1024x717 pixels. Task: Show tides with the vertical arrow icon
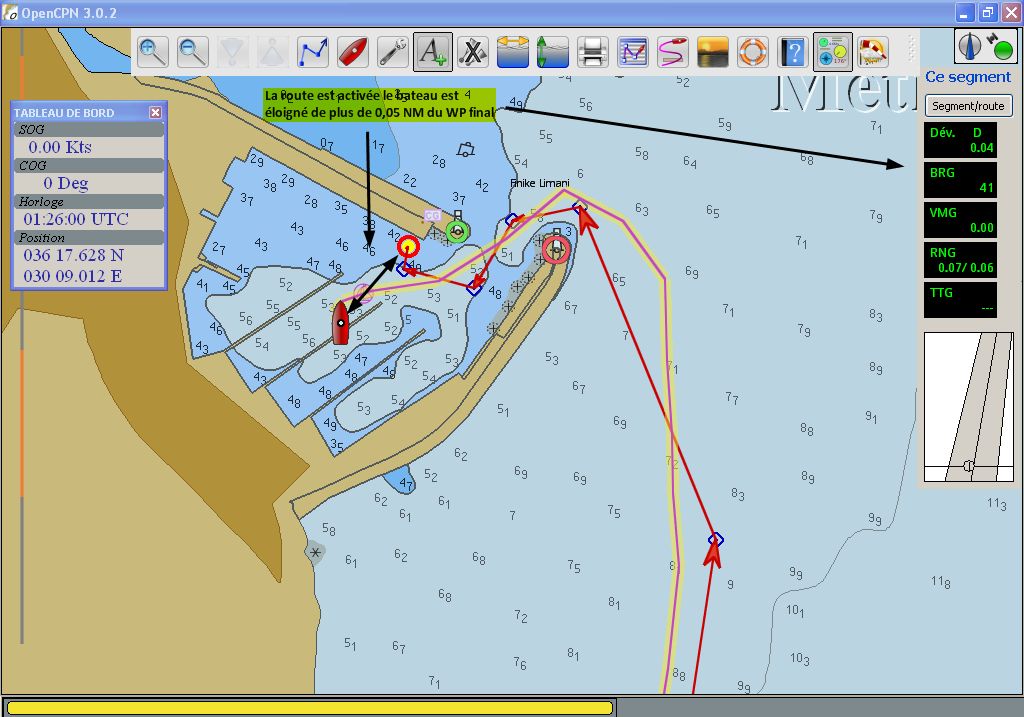click(x=552, y=51)
